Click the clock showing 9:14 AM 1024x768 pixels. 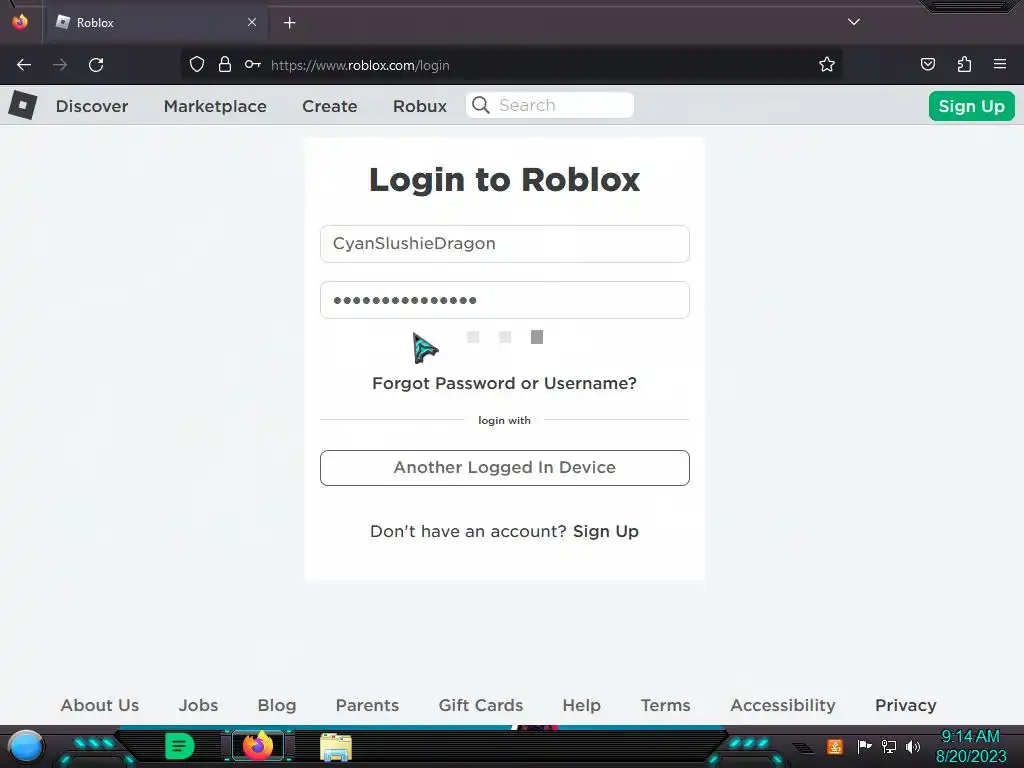point(970,737)
